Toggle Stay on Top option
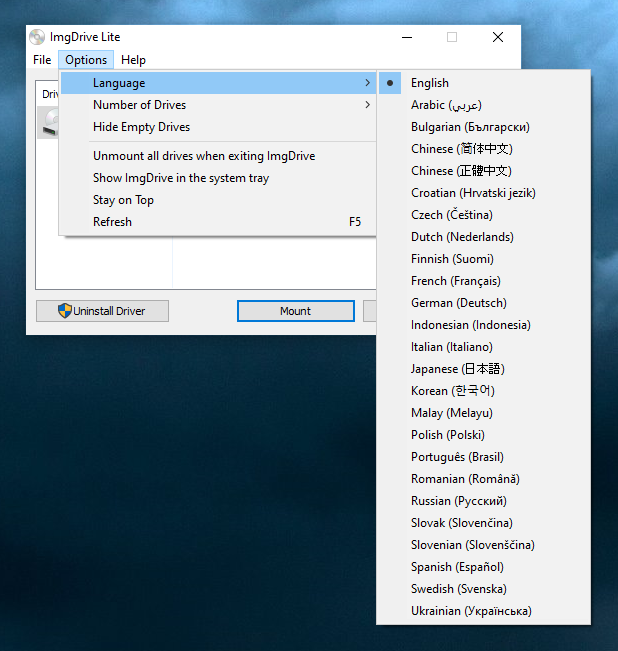The width and height of the screenshot is (618, 651). (x=218, y=200)
